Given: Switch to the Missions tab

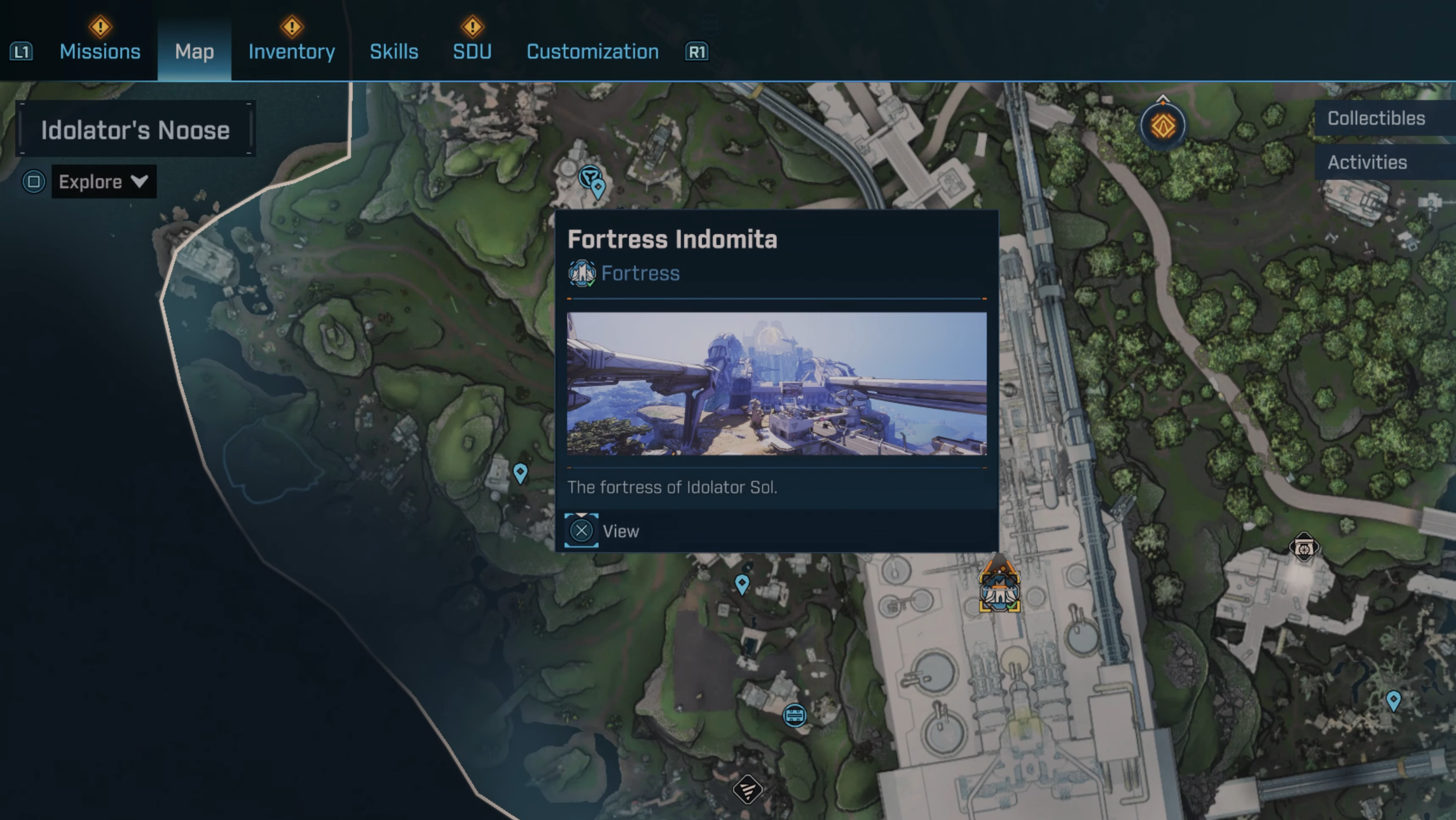Looking at the screenshot, I should point(100,52).
